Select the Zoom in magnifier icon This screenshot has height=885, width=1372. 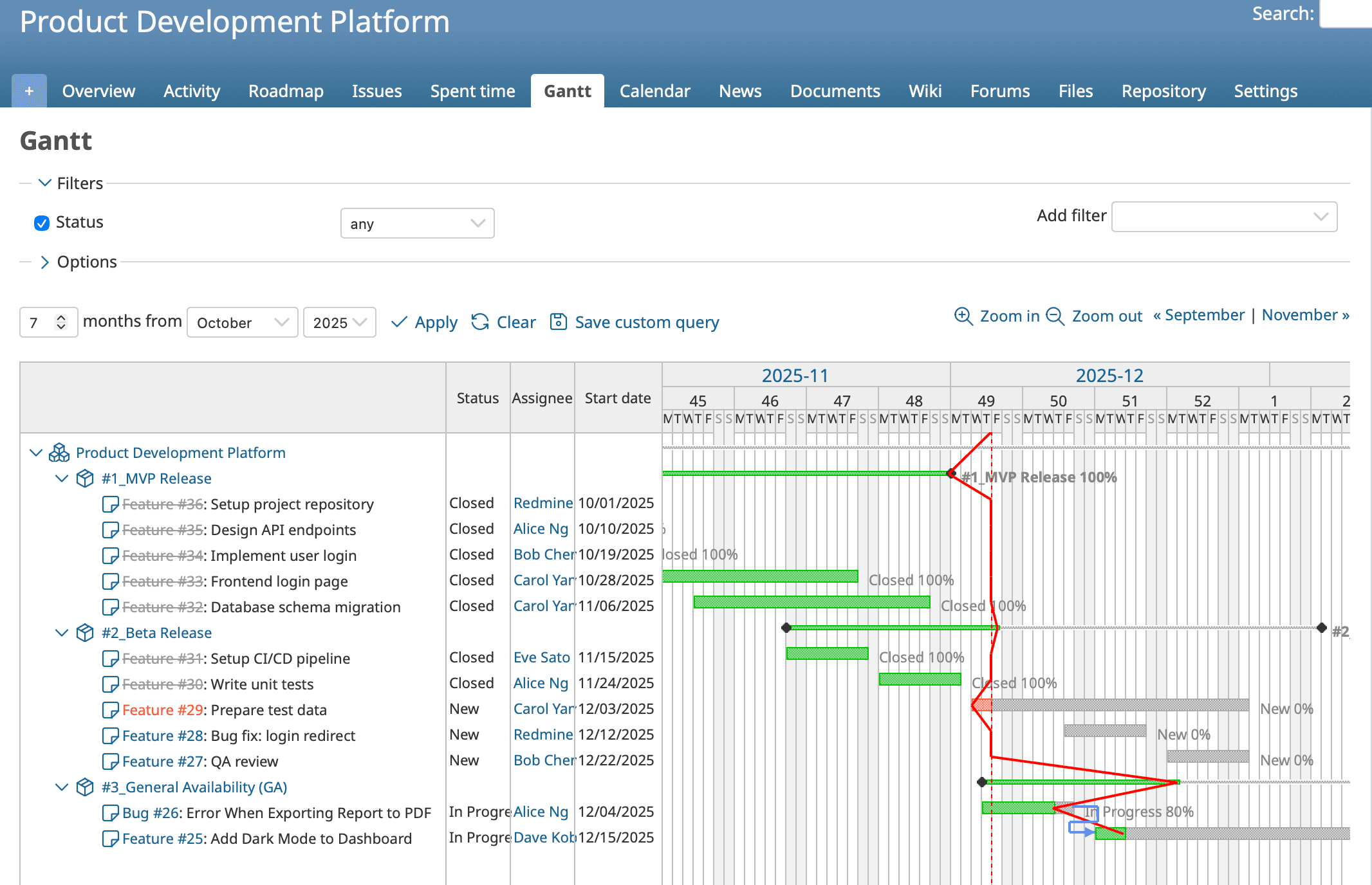[963, 316]
